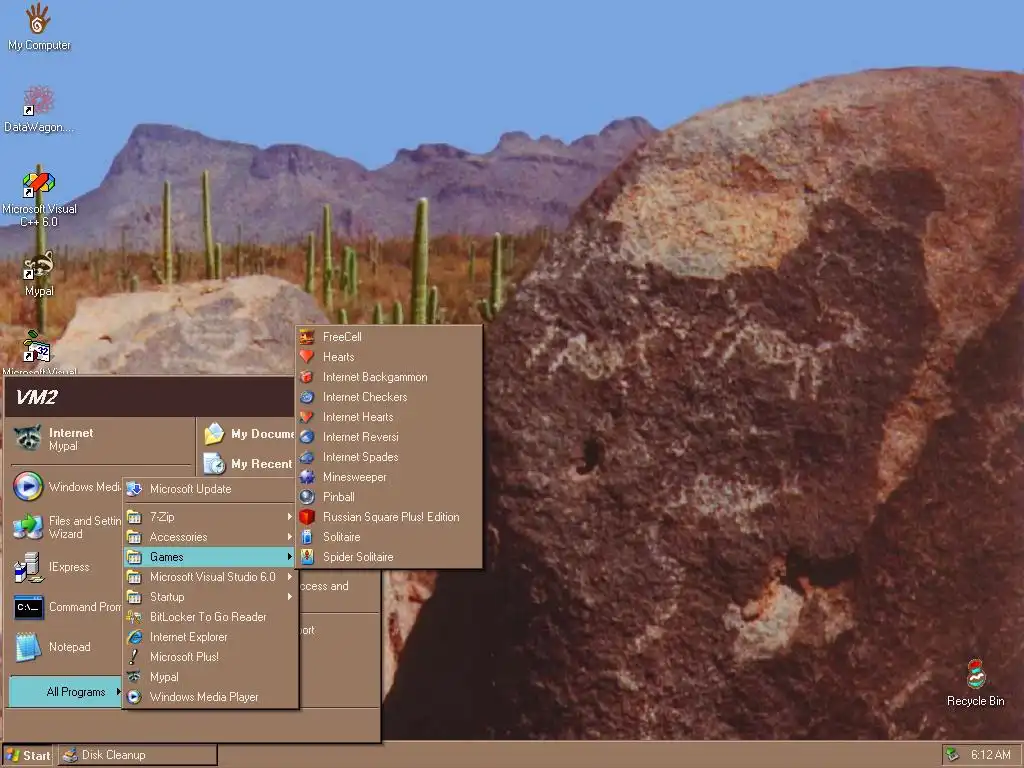Click the Notepad icon in Start menu

tap(28, 647)
